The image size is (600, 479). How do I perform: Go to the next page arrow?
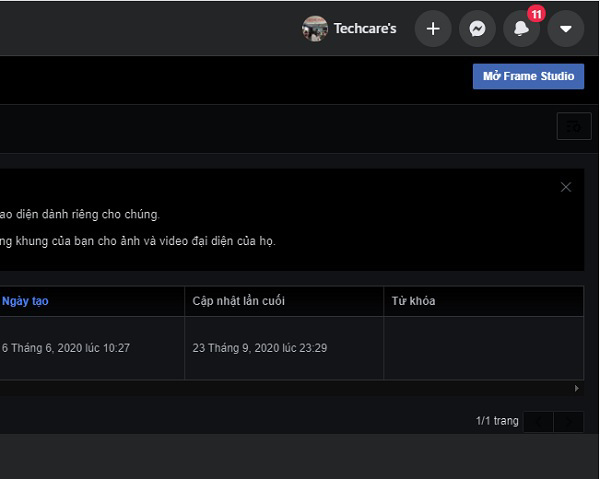pos(569,422)
